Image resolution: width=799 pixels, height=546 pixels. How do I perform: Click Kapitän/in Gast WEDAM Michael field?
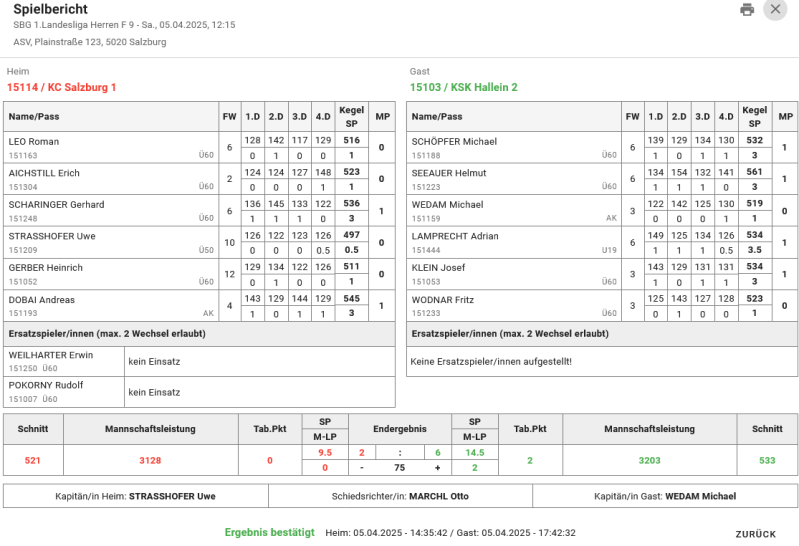coord(665,496)
